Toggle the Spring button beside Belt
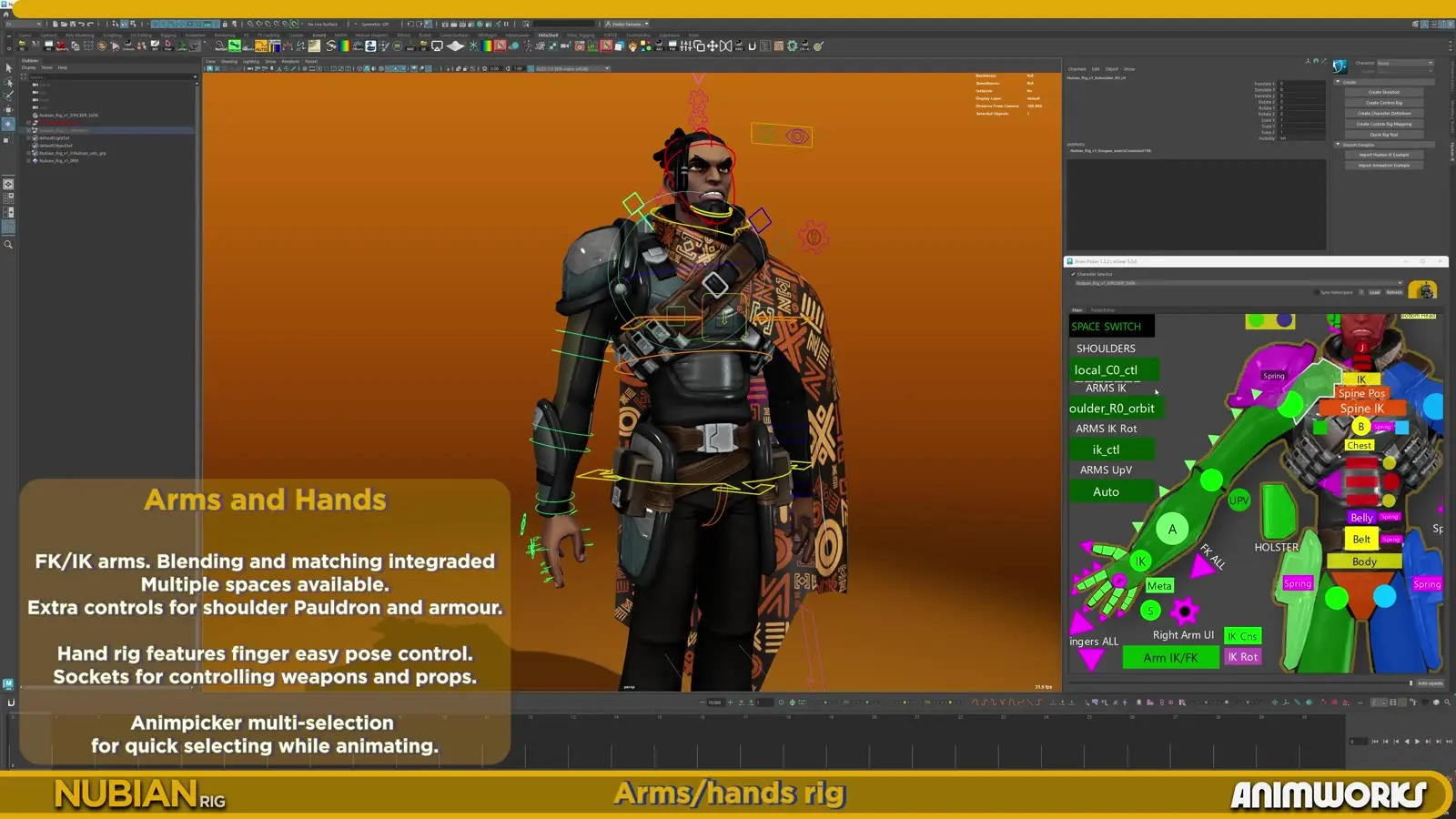The image size is (1456, 819). pos(1391,540)
